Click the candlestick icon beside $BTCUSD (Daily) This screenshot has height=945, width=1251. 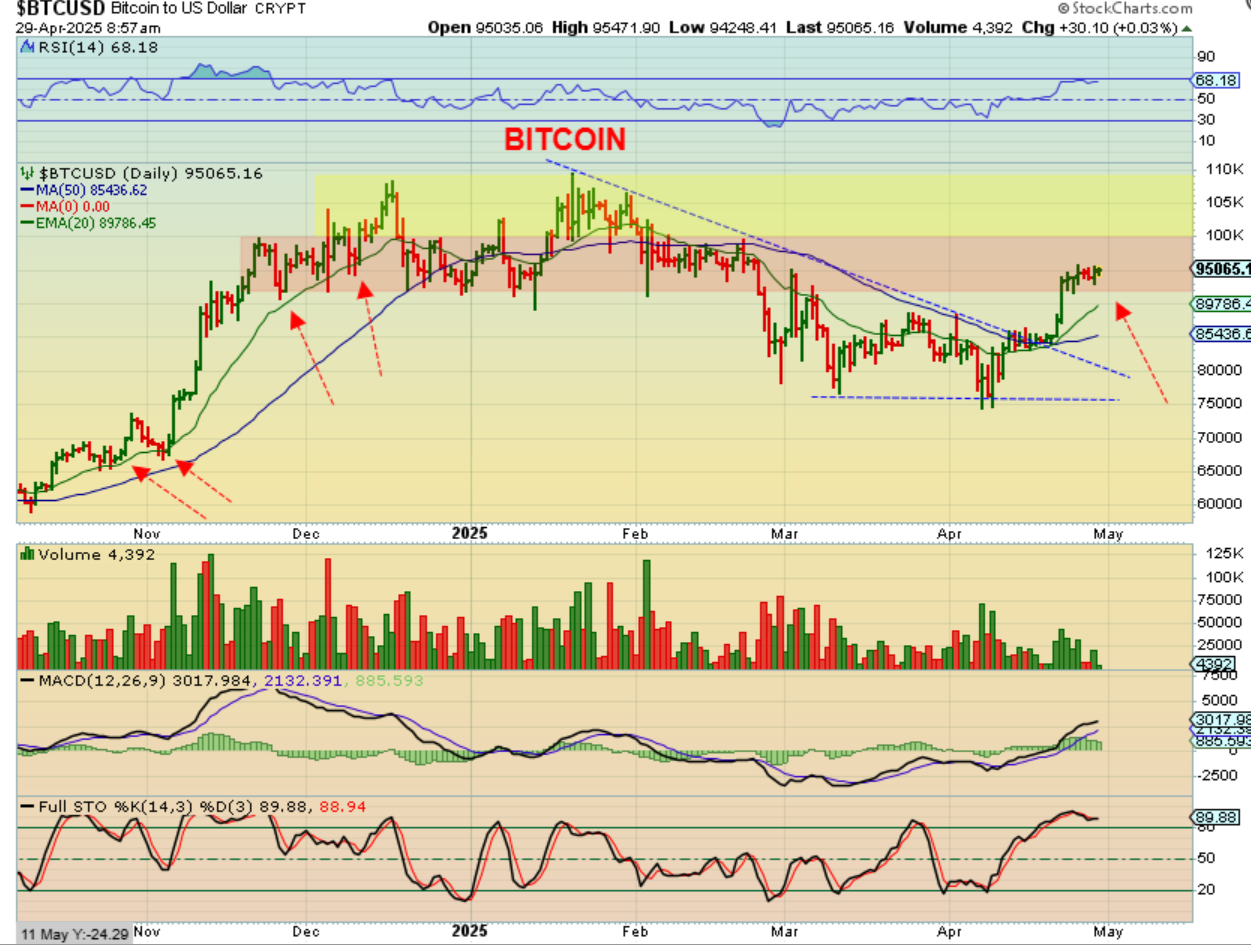(27, 173)
